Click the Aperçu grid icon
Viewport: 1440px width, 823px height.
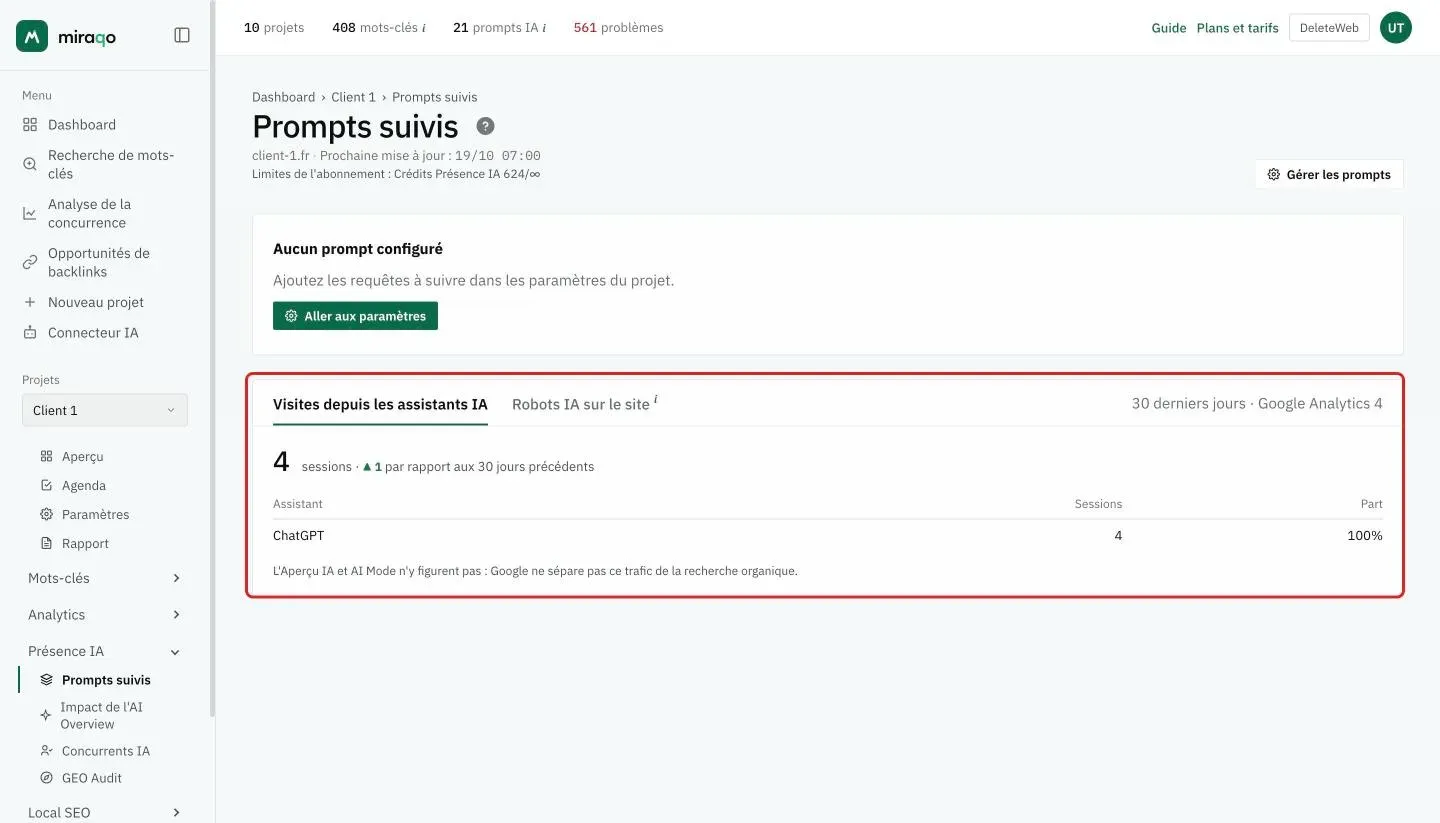click(46, 456)
